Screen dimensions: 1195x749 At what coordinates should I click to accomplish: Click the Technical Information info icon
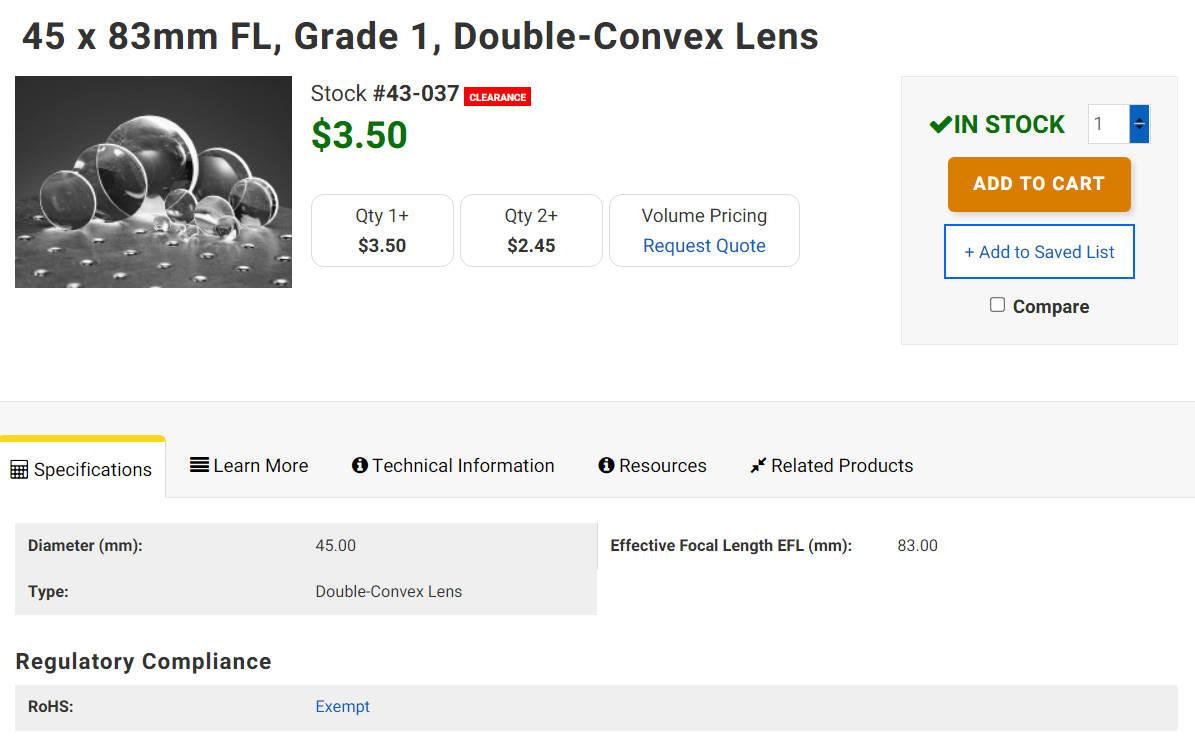coord(360,466)
